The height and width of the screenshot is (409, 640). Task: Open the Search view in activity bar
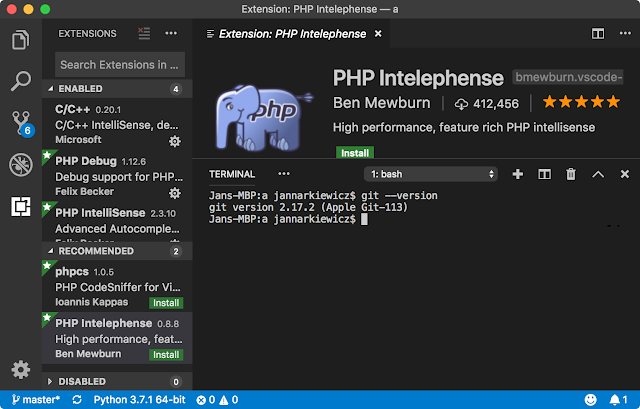(x=20, y=81)
